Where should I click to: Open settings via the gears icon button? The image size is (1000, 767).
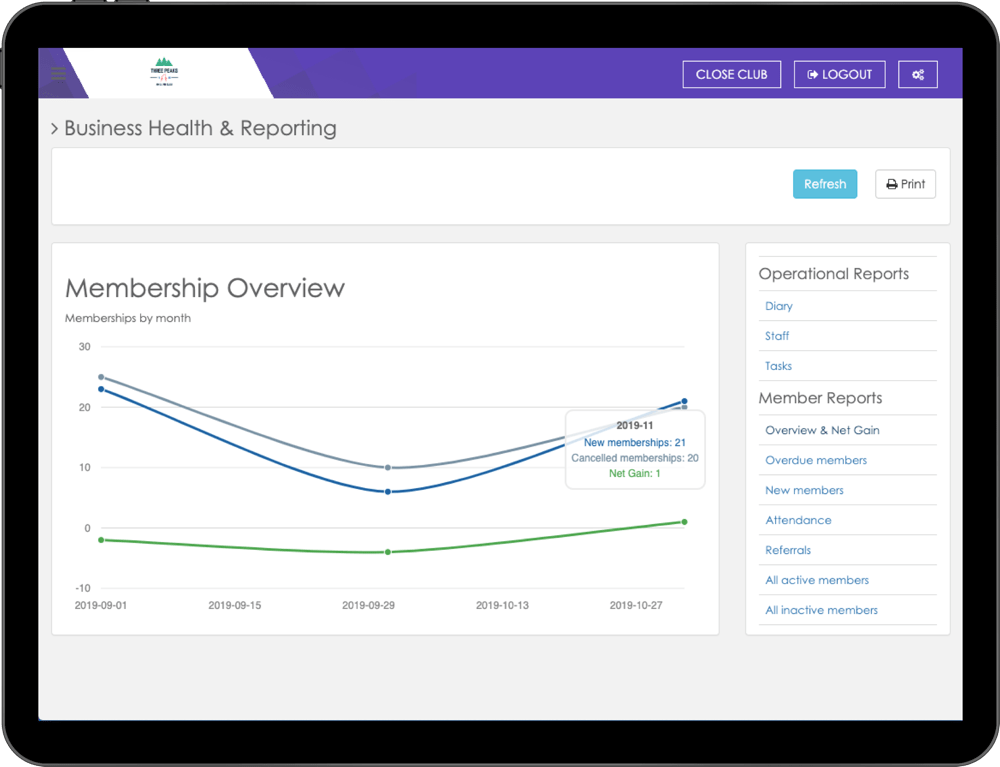pos(917,75)
